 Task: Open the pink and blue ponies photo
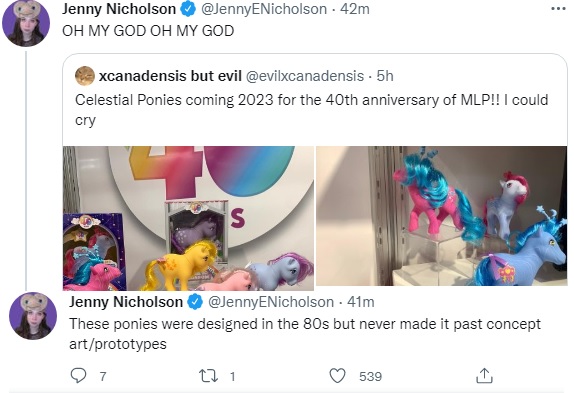[441, 216]
